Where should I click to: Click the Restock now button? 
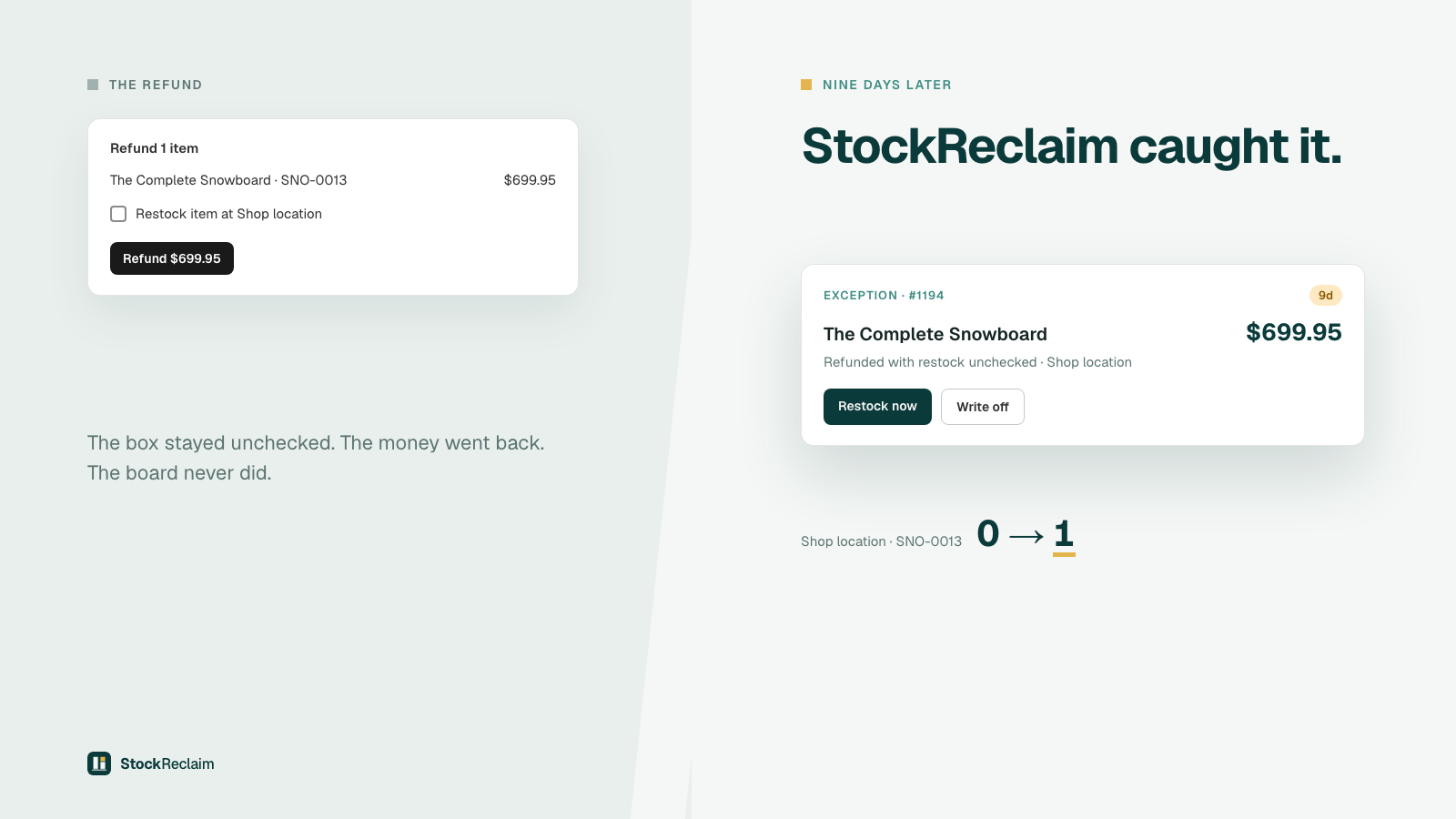[877, 407]
